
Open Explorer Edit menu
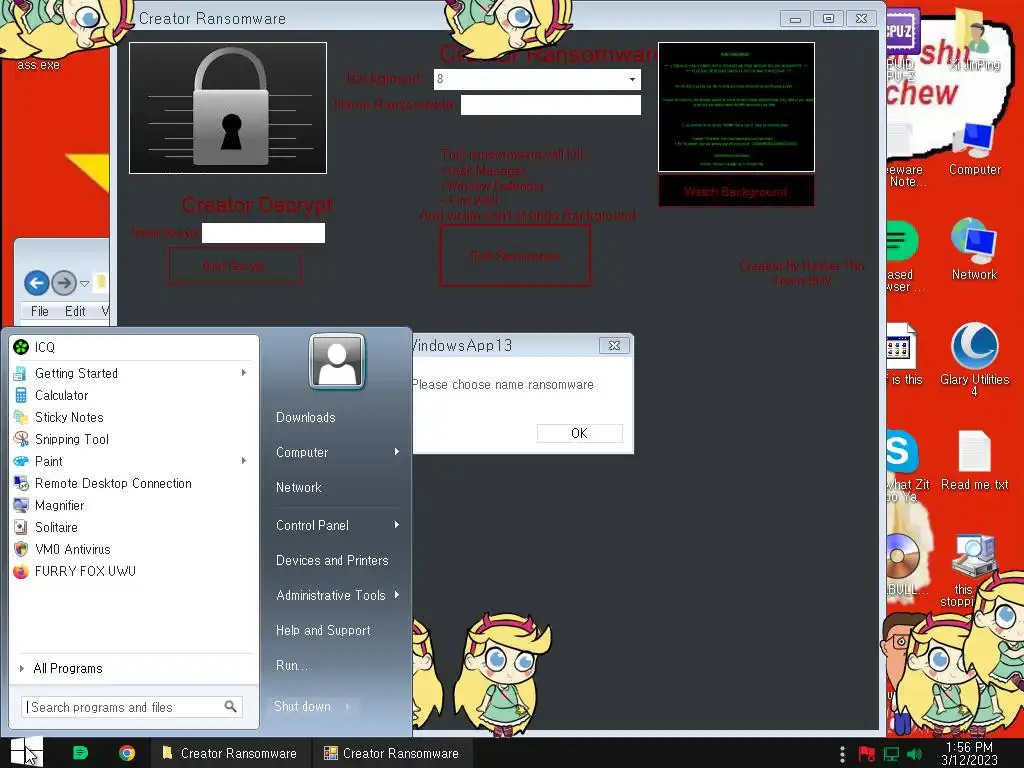coord(75,312)
